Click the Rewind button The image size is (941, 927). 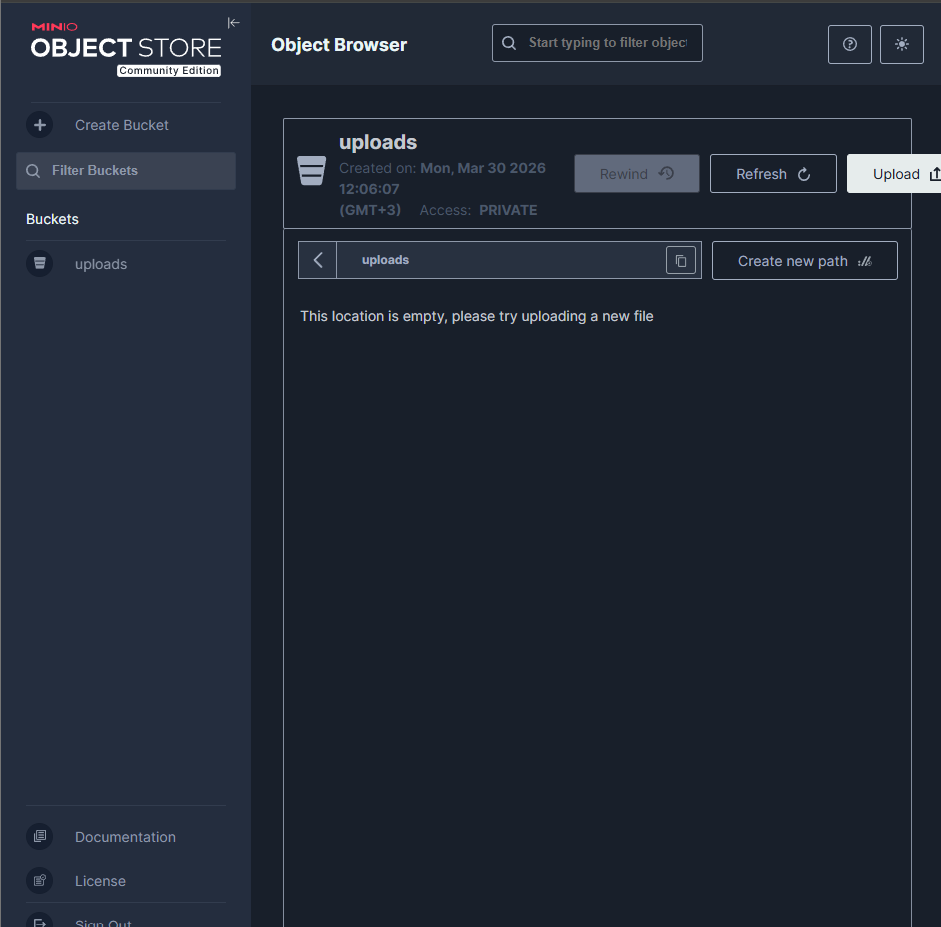click(636, 174)
